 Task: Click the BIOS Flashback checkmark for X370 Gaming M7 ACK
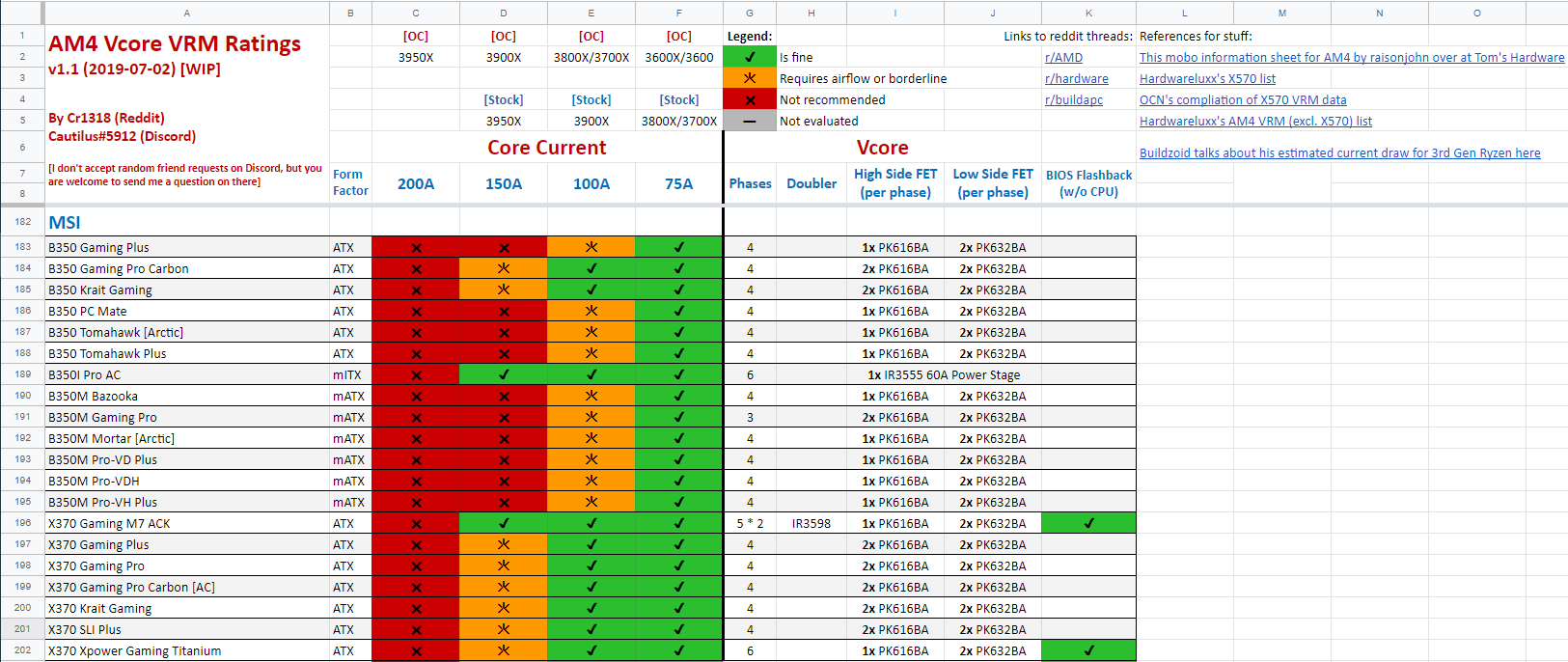[x=1088, y=523]
